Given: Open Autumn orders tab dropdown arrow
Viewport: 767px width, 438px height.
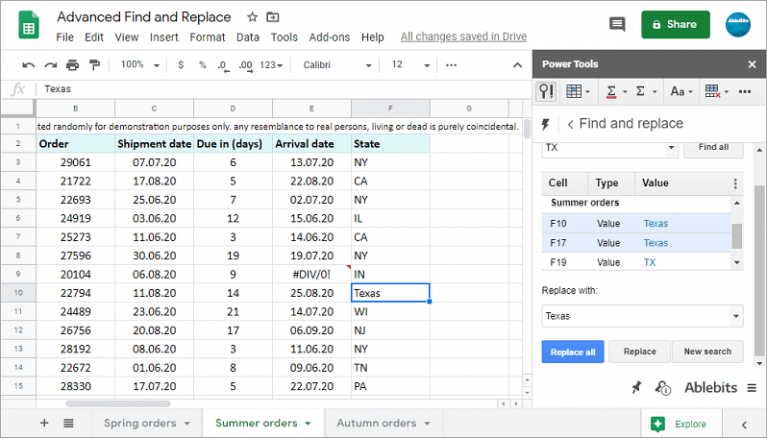Looking at the screenshot, I should click(427, 423).
